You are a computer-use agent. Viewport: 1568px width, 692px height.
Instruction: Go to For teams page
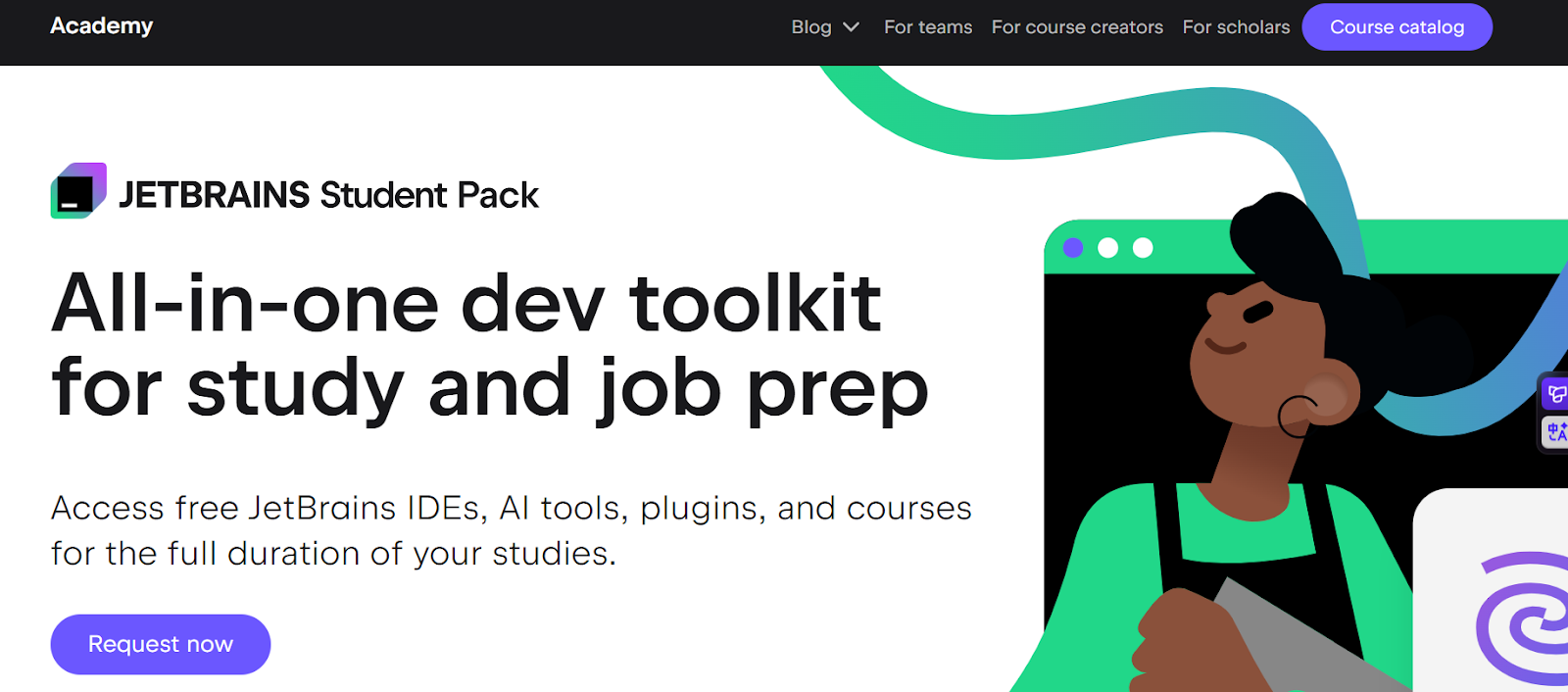pyautogui.click(x=928, y=27)
